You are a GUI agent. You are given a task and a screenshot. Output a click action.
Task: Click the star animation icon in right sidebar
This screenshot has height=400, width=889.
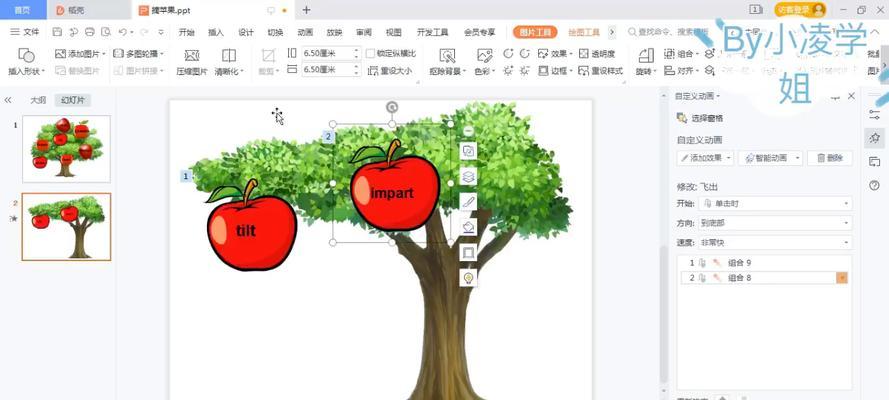[874, 138]
